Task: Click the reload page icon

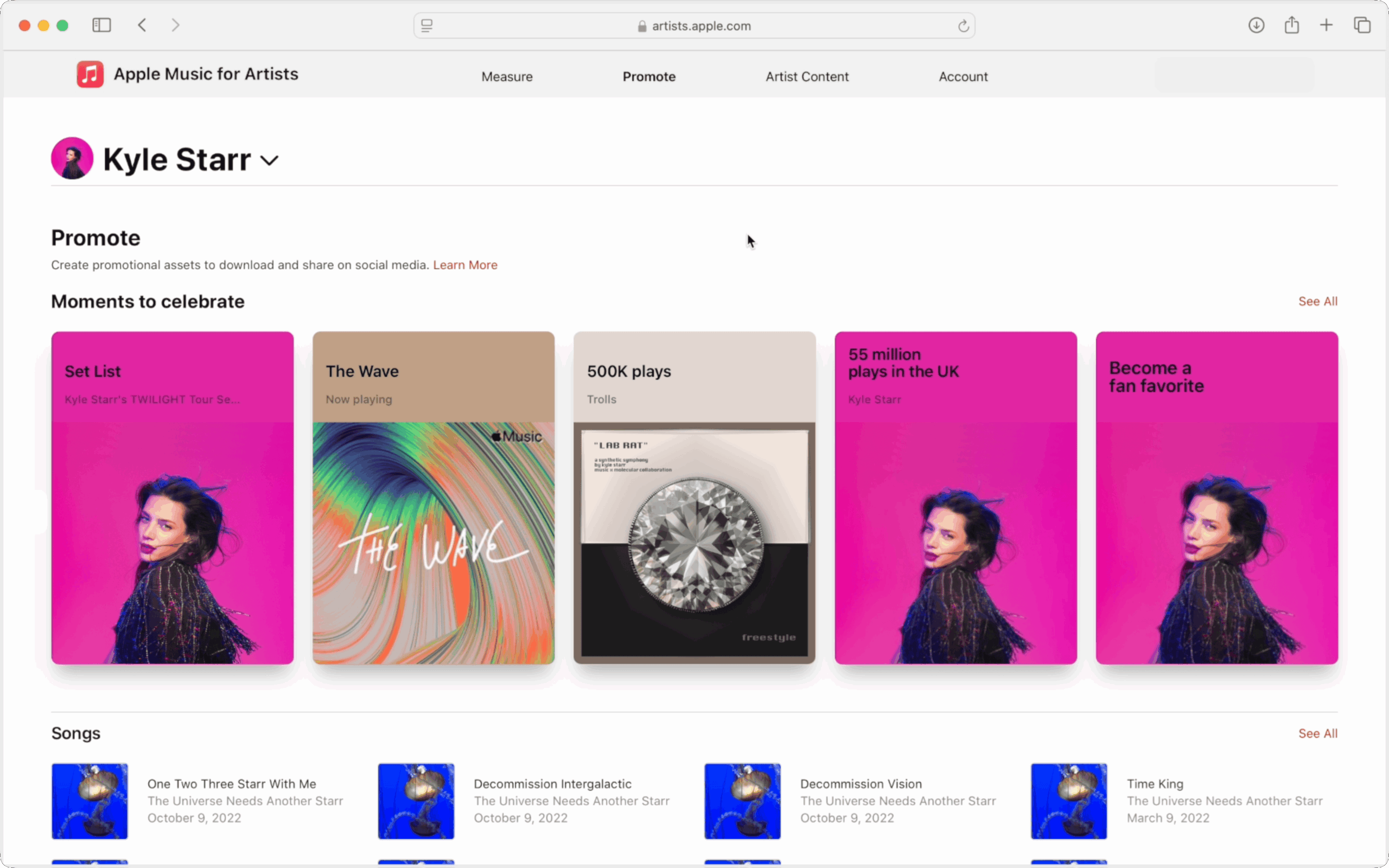Action: (x=963, y=26)
